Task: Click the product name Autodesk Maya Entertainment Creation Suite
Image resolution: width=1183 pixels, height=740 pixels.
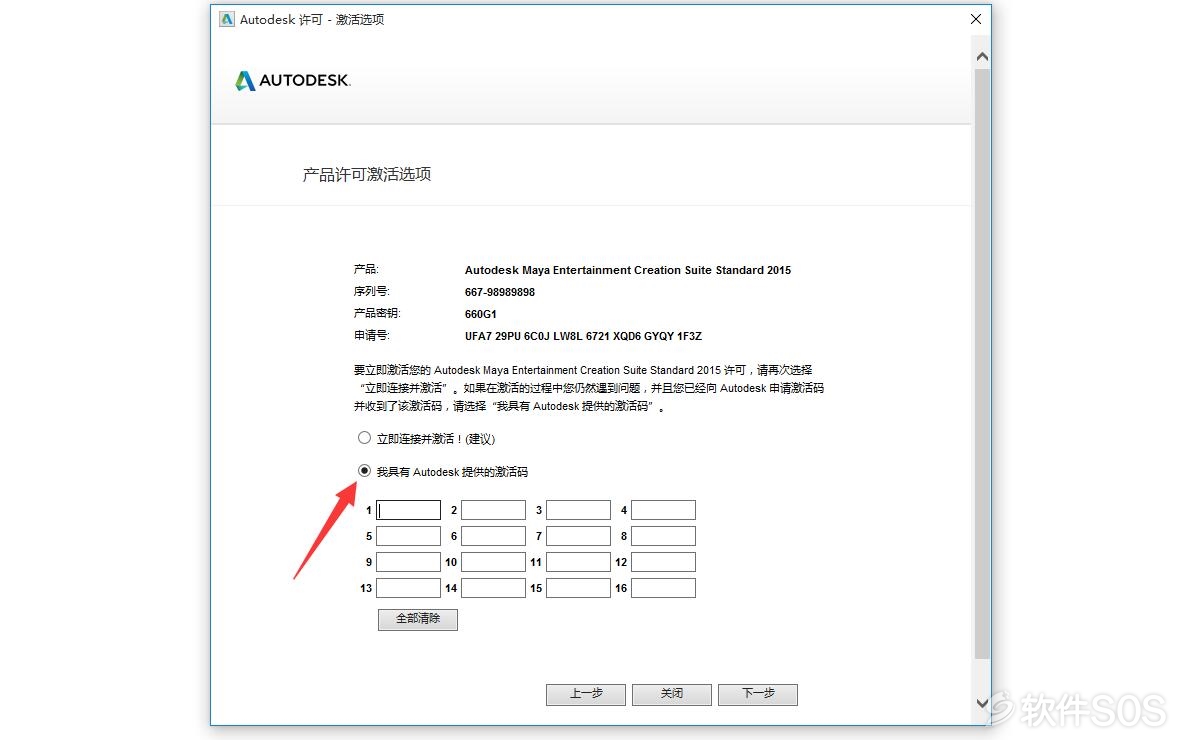Action: pyautogui.click(x=628, y=270)
